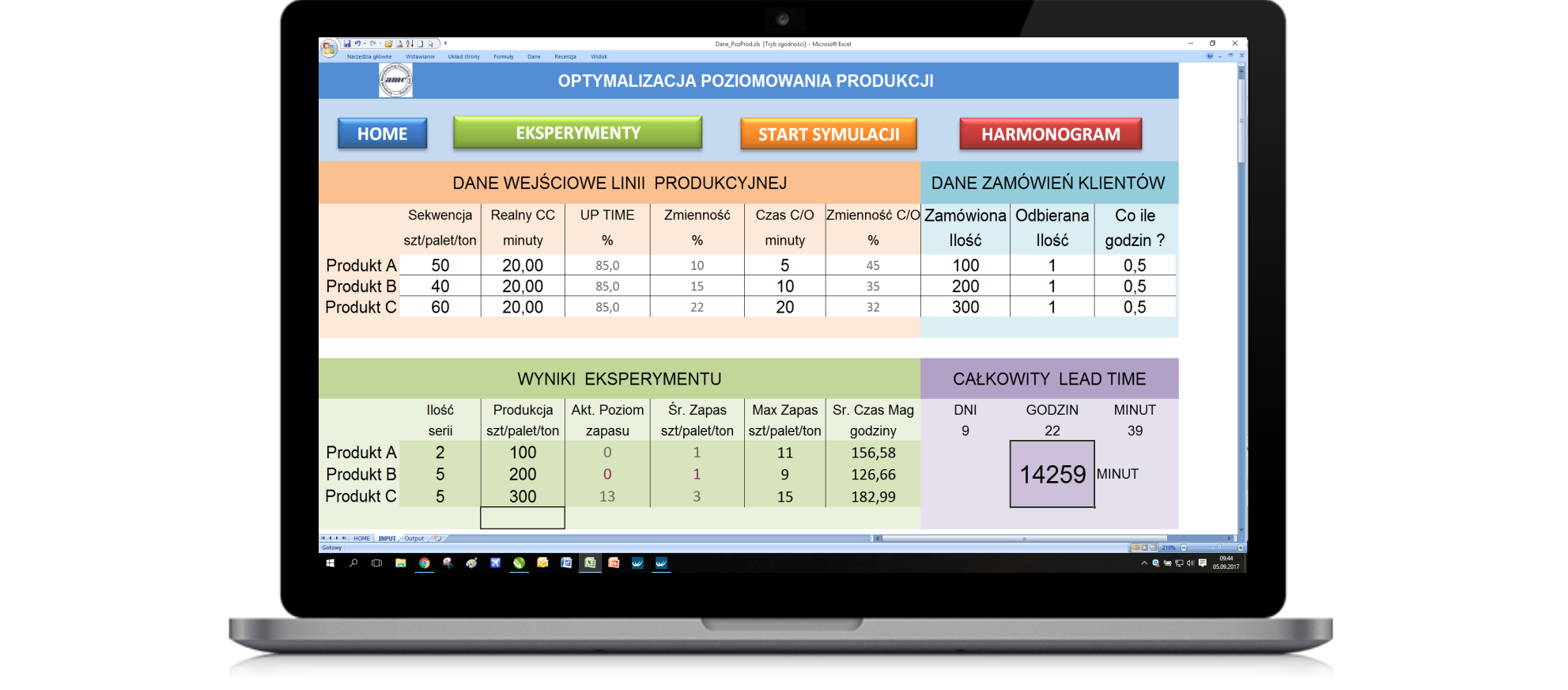Click the PowerPoint icon in taskbar
This screenshot has height=690, width=1568.
[614, 563]
